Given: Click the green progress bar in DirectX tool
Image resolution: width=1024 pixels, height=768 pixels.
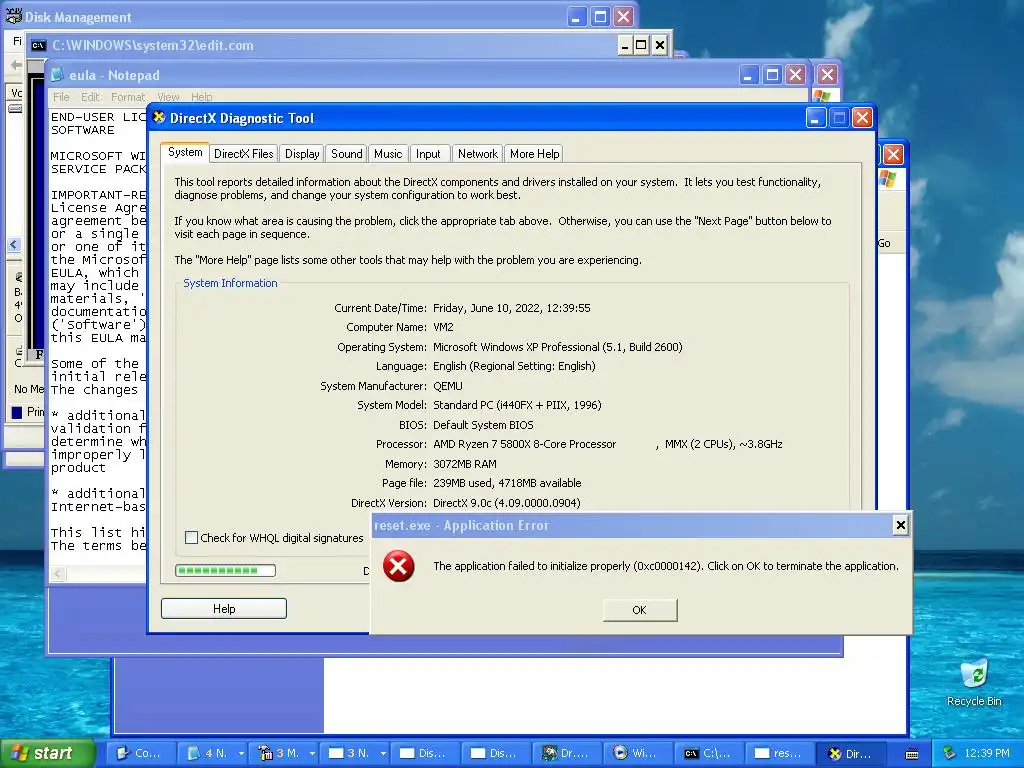Looking at the screenshot, I should pyautogui.click(x=225, y=571).
